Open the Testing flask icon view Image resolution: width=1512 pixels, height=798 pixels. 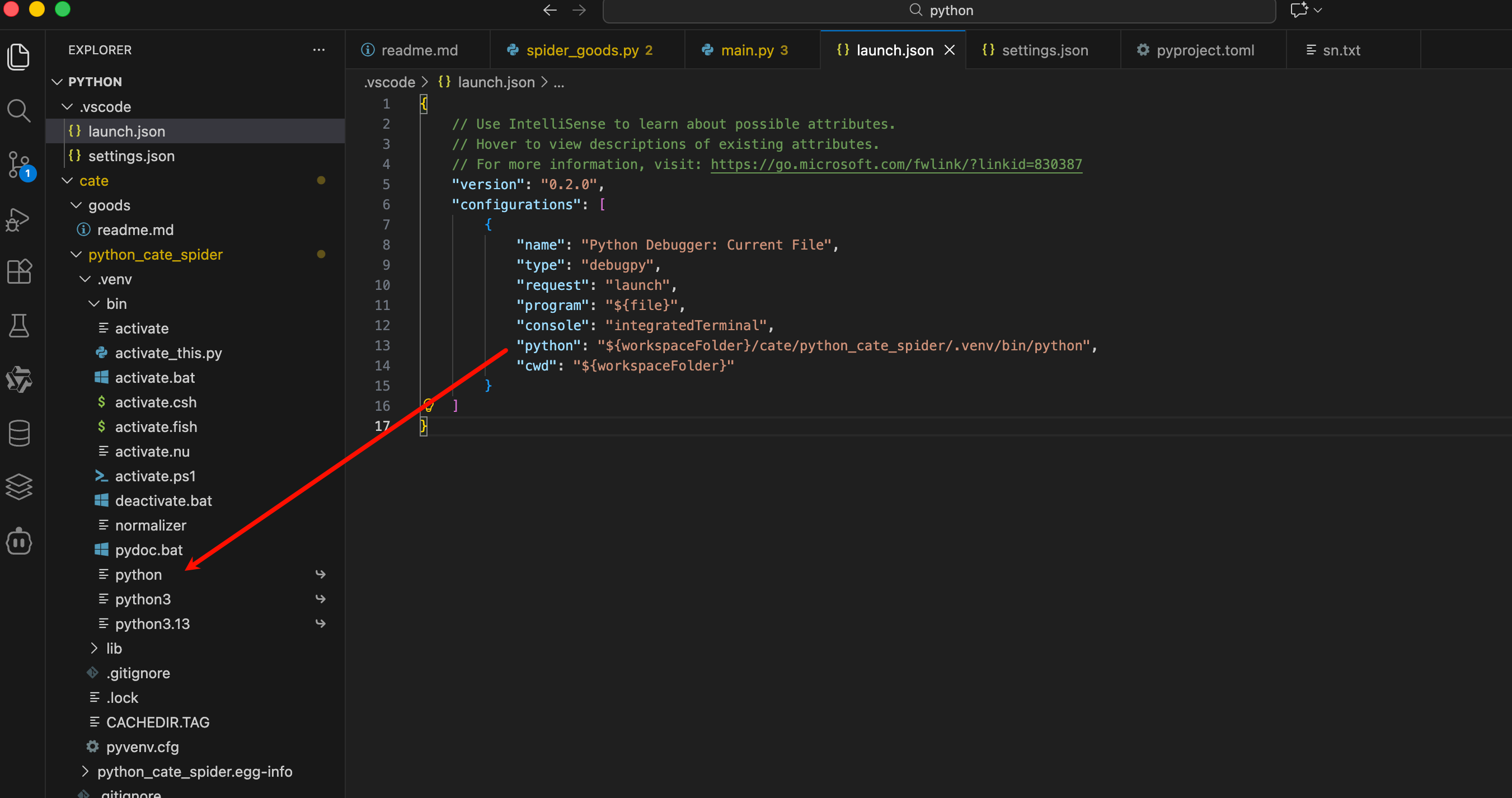(x=19, y=325)
